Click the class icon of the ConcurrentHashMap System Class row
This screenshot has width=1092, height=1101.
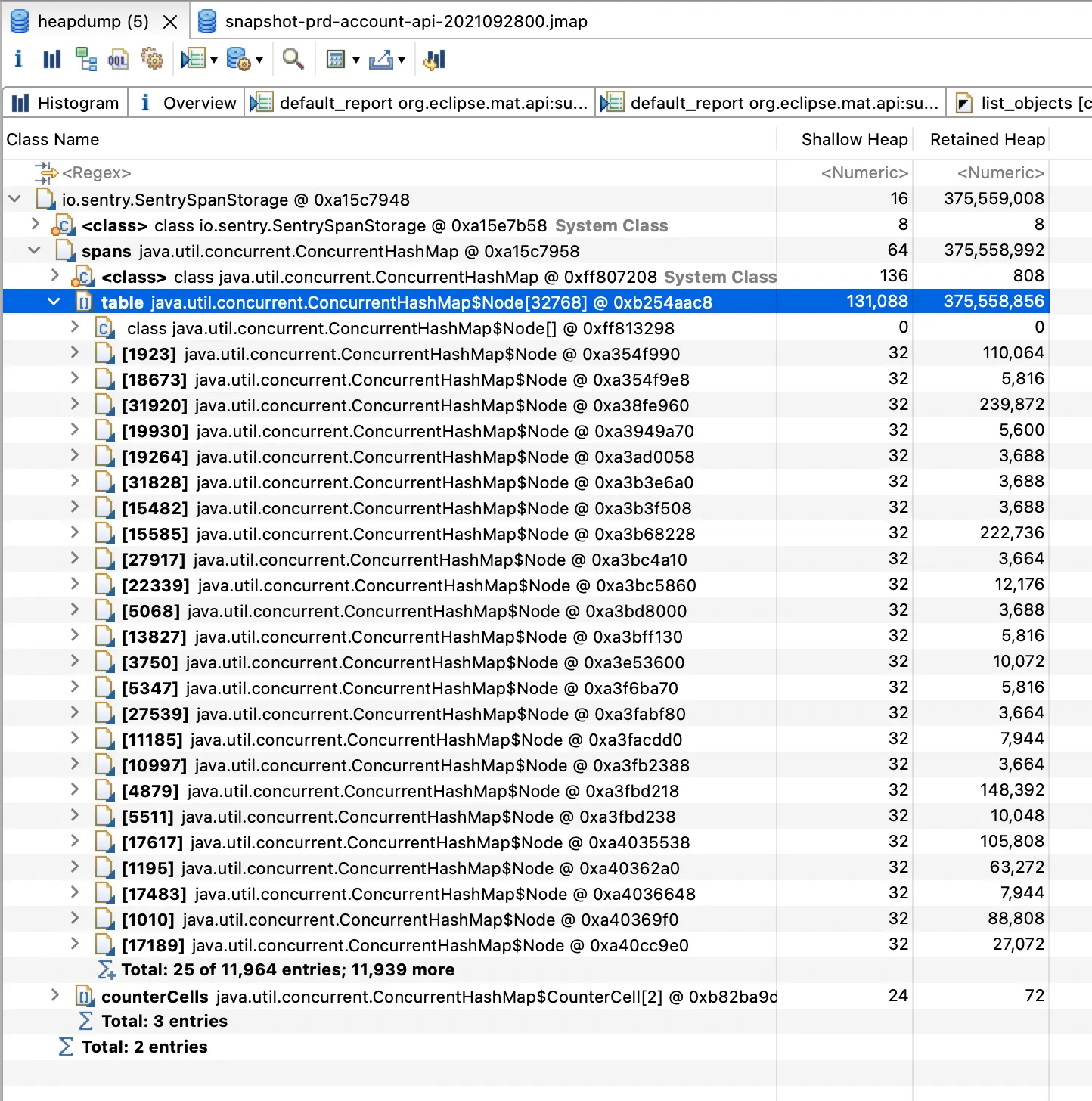click(82, 277)
